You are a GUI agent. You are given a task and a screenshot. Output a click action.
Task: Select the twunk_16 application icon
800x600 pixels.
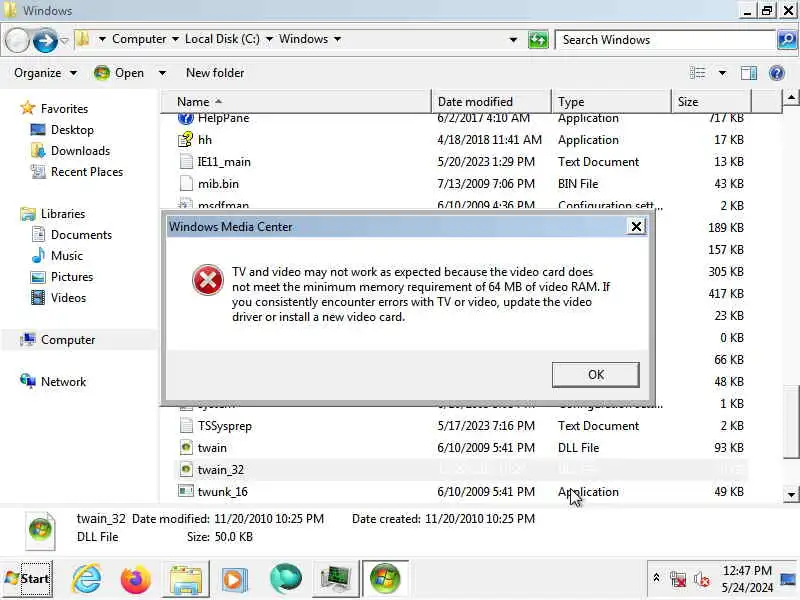(x=186, y=491)
